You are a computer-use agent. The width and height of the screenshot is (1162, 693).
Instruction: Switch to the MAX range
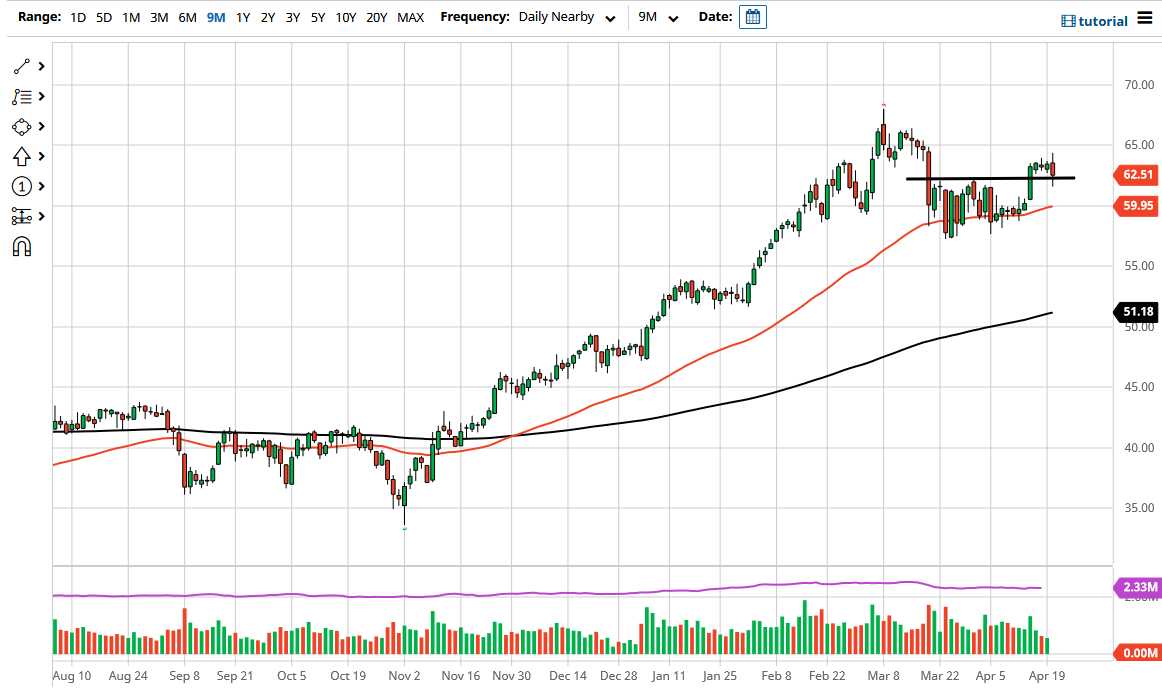[410, 17]
